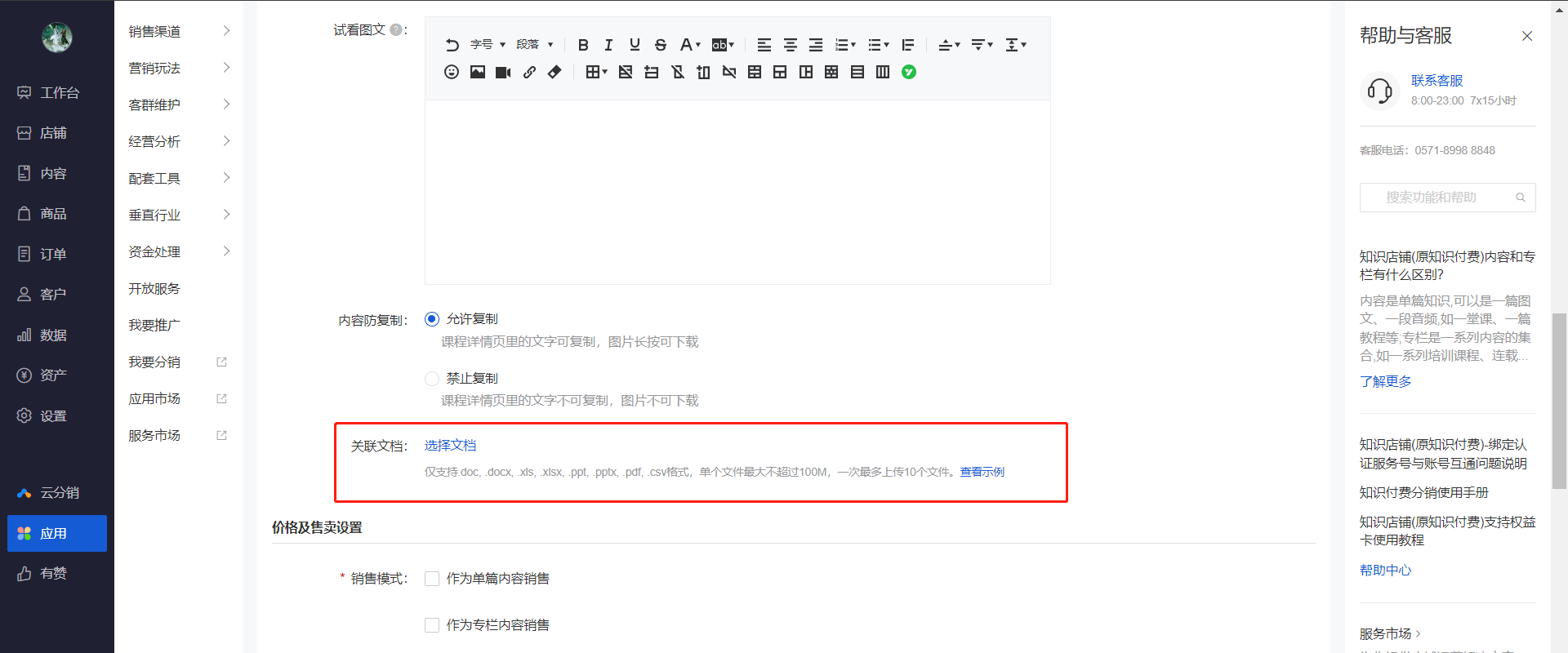The width and height of the screenshot is (1568, 653).
Task: Expand the 营销玩法 submenu
Action: (179, 68)
